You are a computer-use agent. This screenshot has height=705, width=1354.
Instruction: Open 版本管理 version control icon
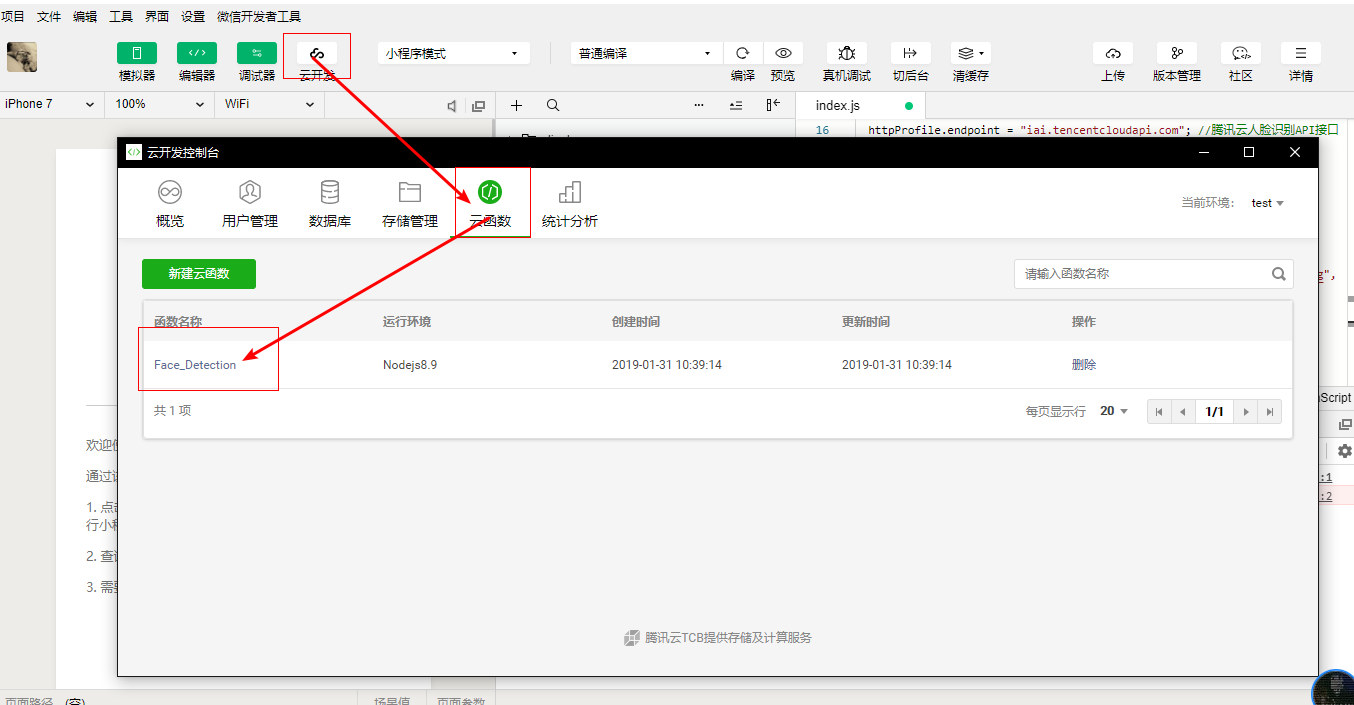[1176, 53]
